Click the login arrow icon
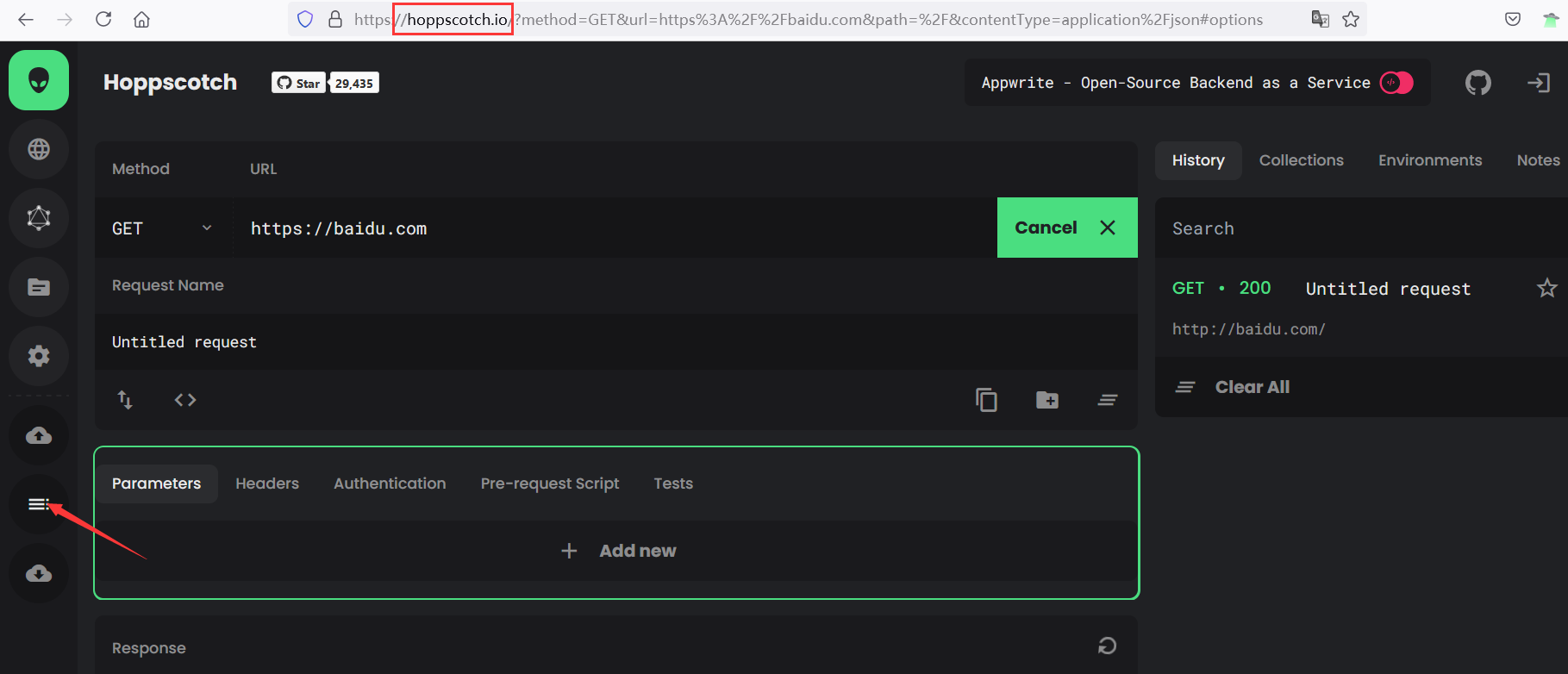This screenshot has height=674, width=1568. 1539,83
